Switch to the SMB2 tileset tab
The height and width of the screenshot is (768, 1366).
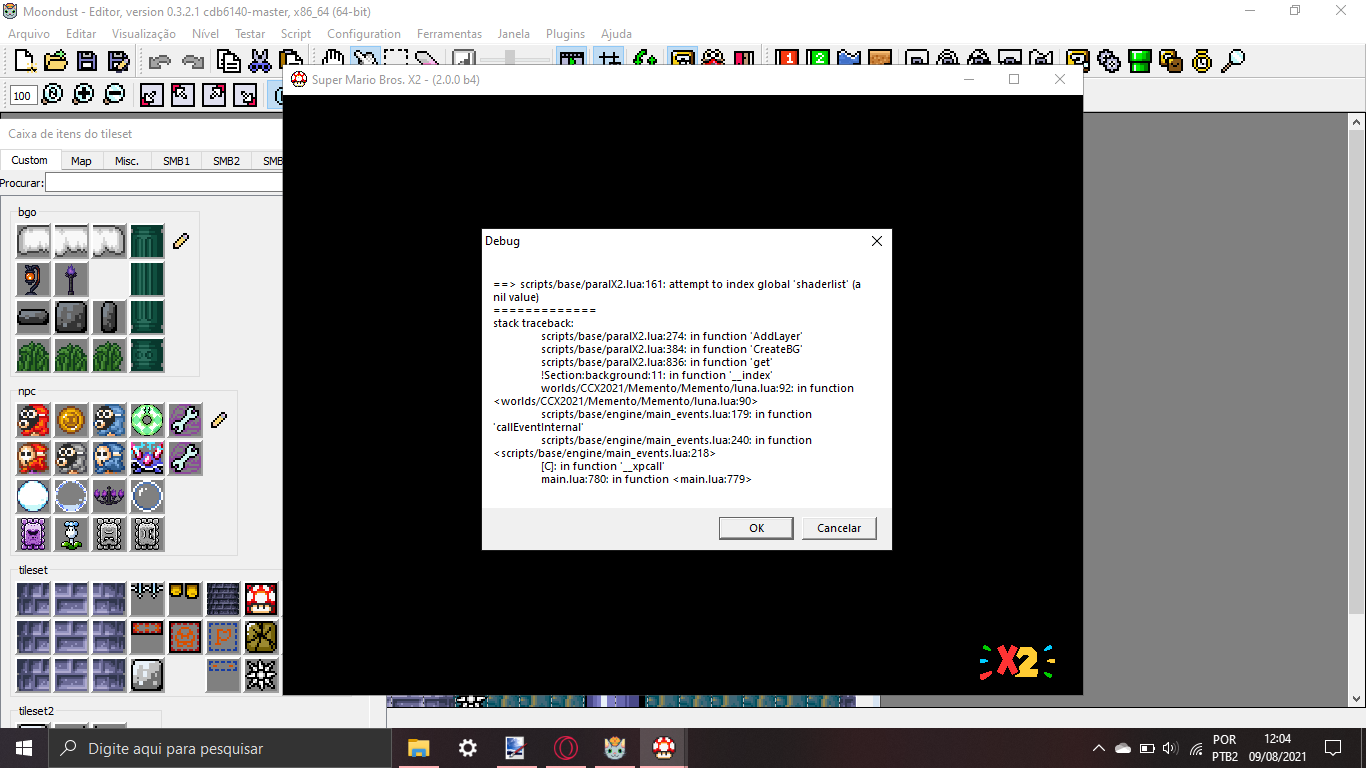click(x=227, y=161)
